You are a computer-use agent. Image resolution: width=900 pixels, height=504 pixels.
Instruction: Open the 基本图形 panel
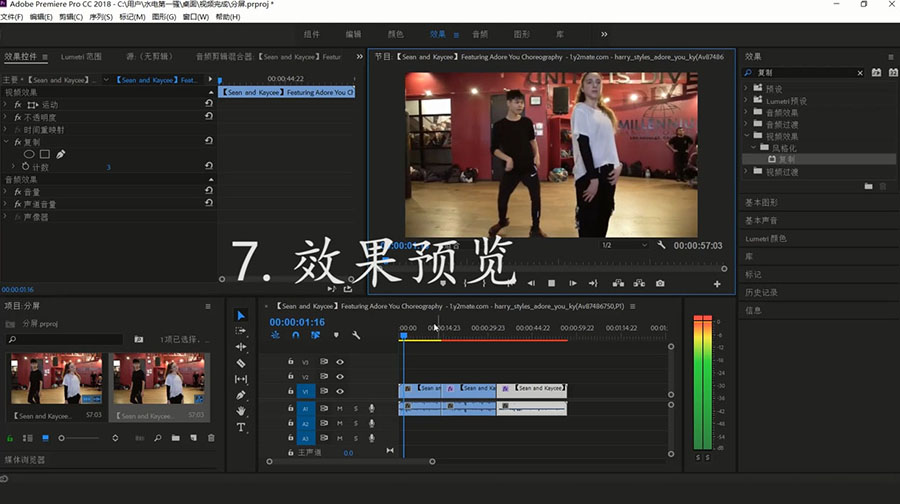[762, 202]
